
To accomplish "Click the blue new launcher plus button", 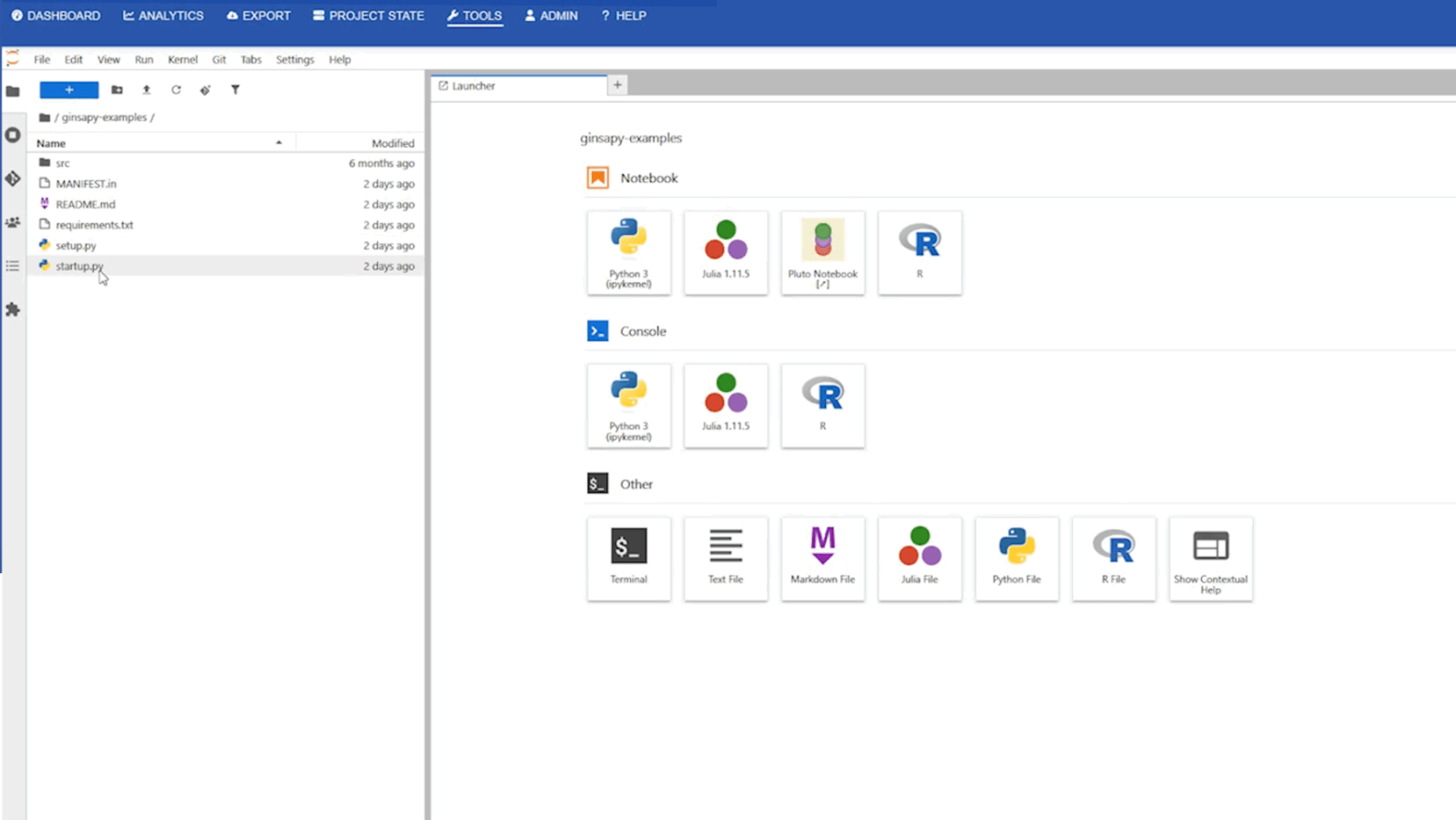I will 69,89.
